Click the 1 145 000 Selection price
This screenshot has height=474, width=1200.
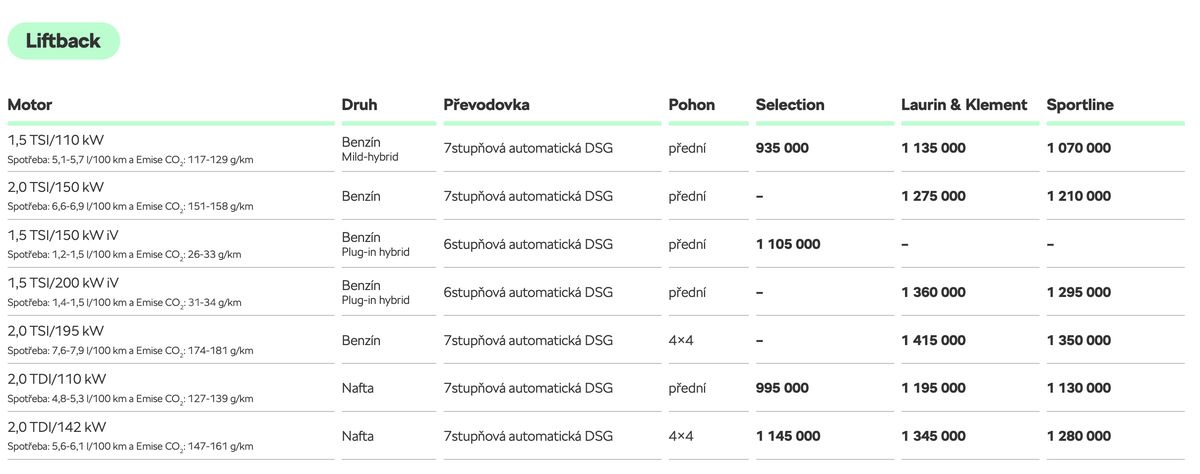coord(788,436)
